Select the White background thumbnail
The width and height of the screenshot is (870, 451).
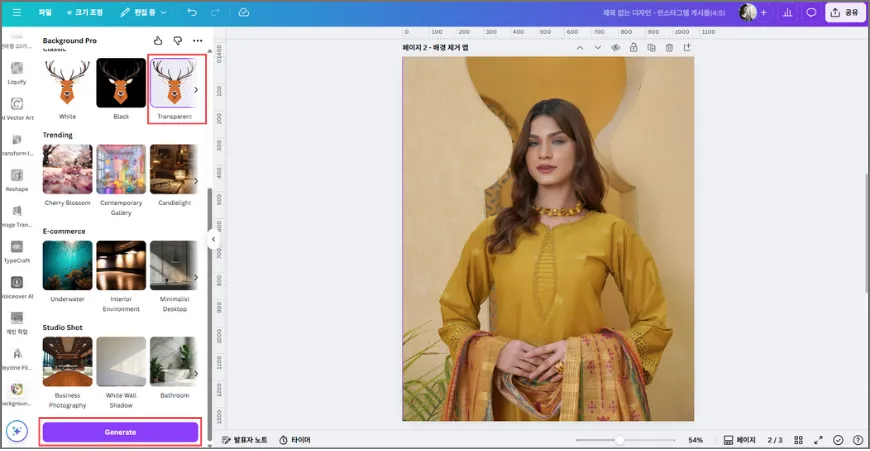[67, 83]
